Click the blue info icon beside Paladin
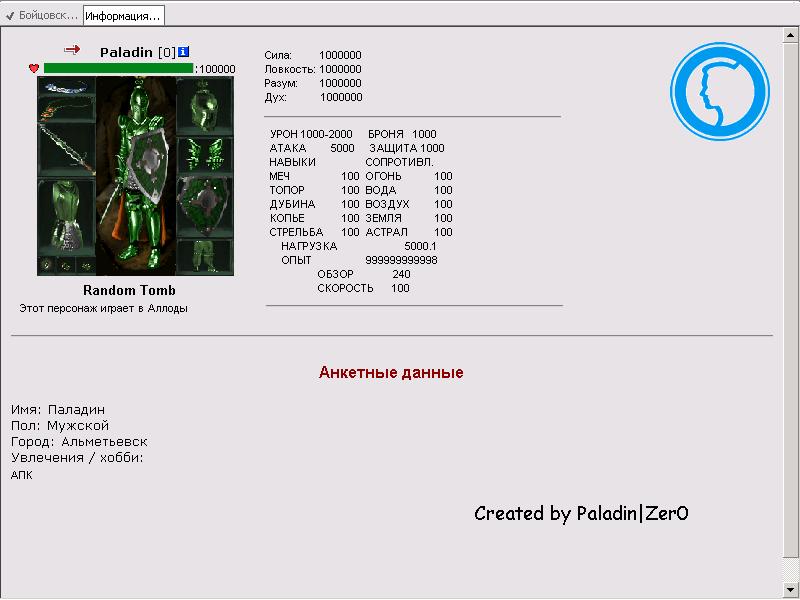This screenshot has height=600, width=800. point(184,52)
